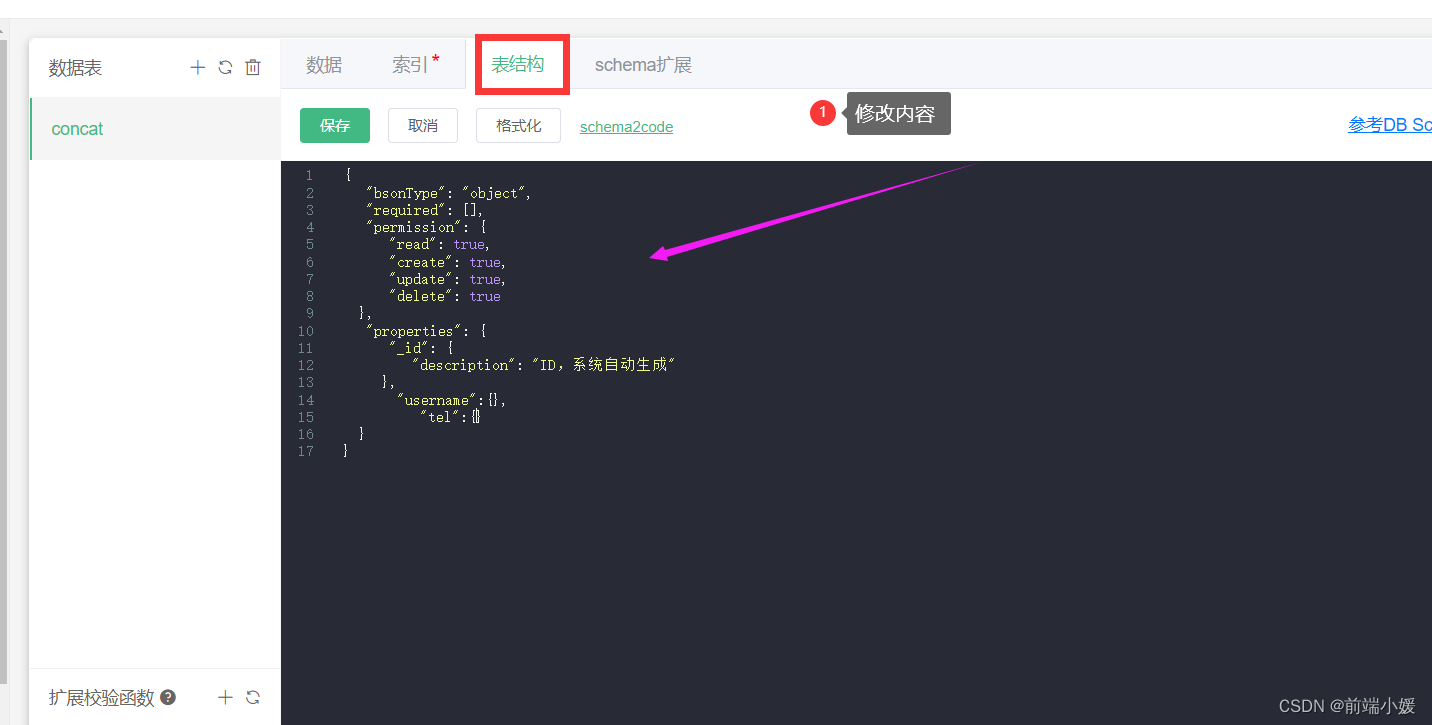
Task: Refresh the data table list
Action: 225,68
